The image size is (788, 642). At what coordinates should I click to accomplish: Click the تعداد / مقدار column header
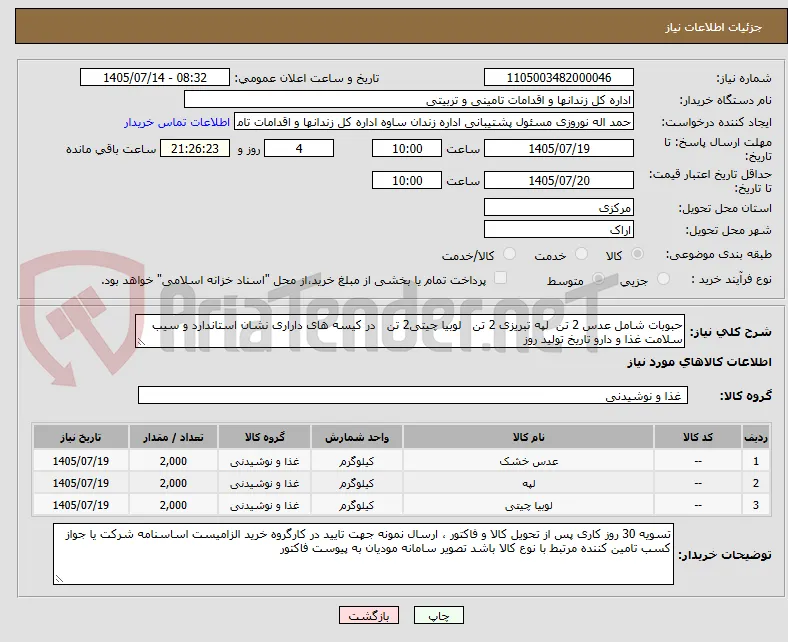[173, 437]
